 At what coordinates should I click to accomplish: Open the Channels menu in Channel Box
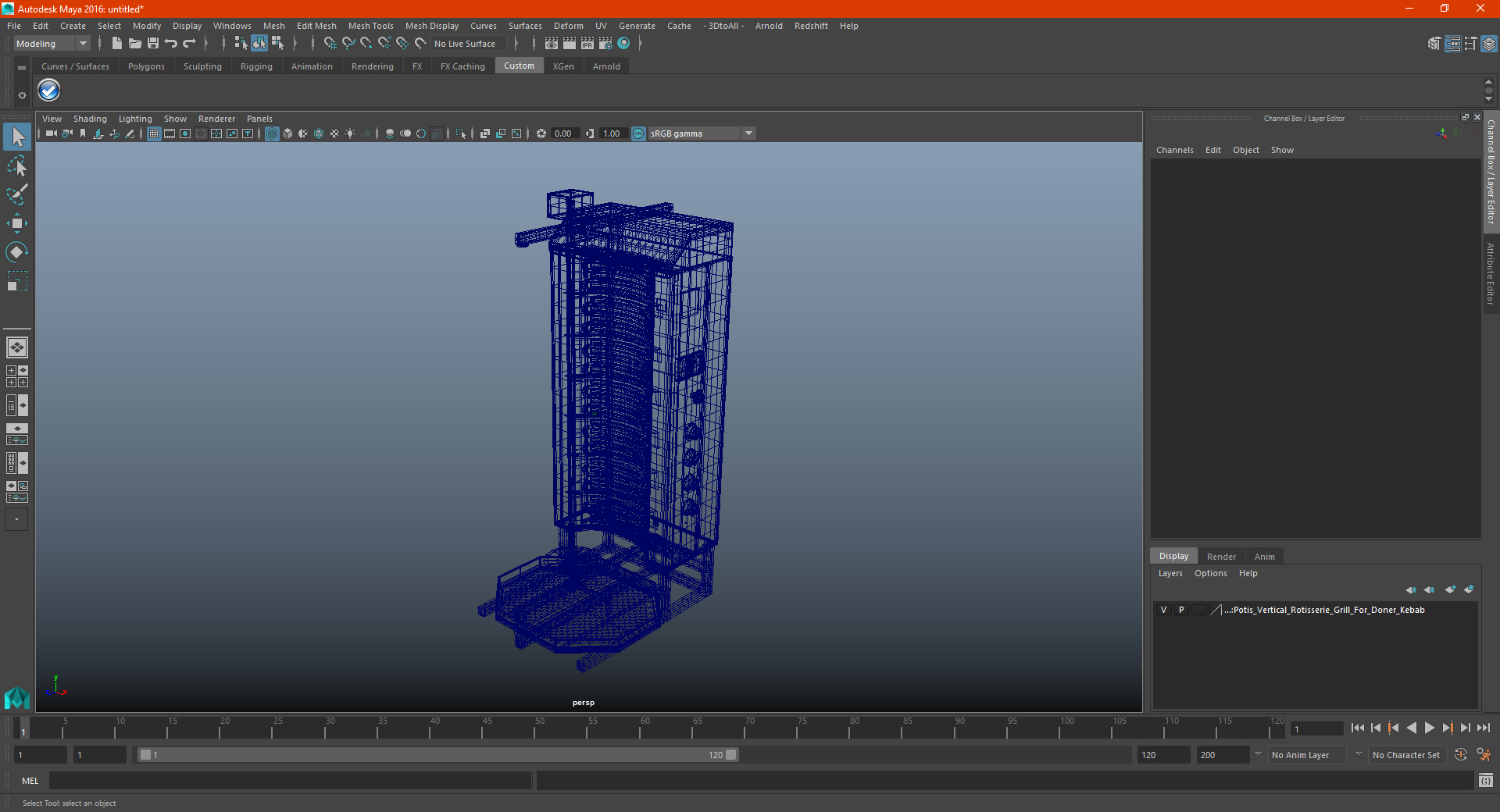tap(1175, 150)
